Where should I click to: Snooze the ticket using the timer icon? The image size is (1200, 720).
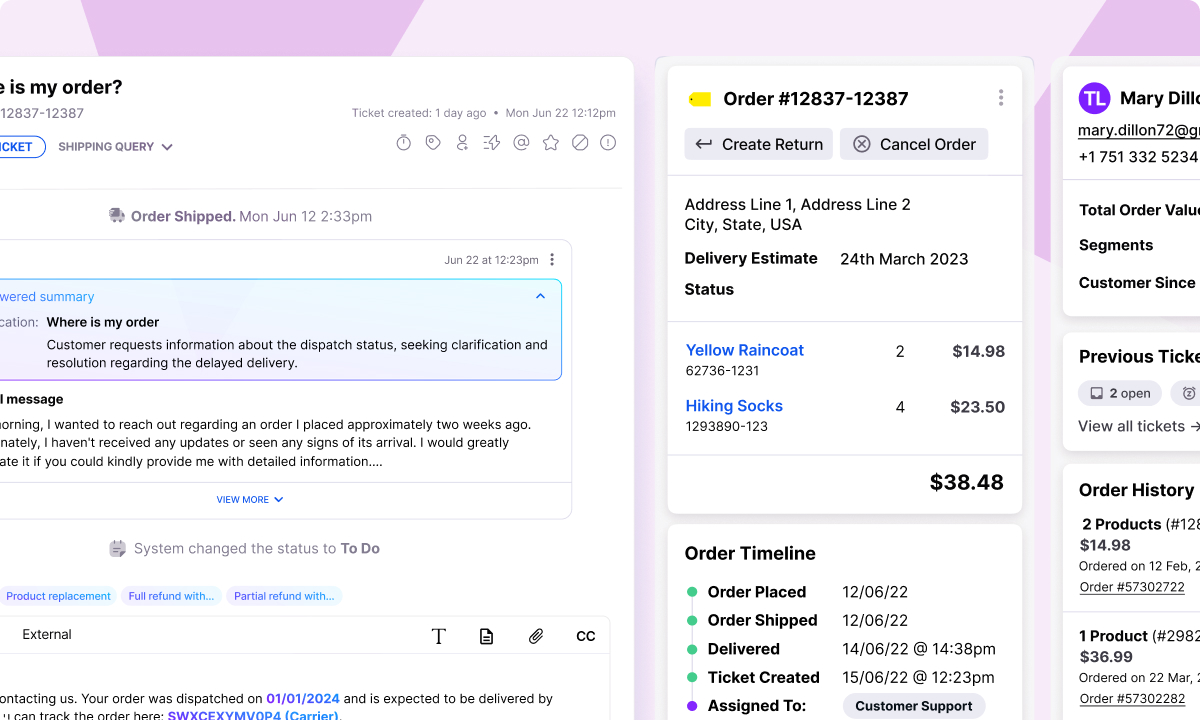point(403,143)
